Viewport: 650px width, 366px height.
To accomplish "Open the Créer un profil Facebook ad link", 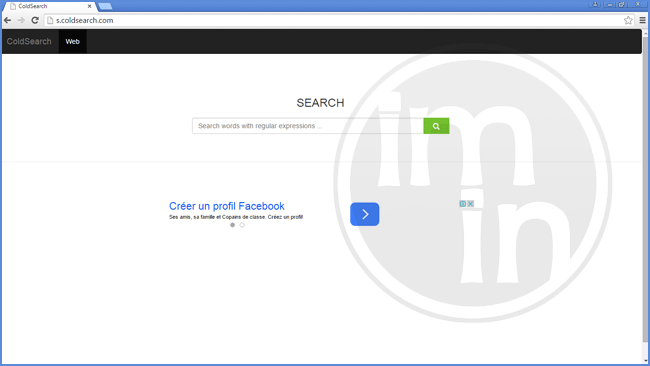I will click(x=227, y=206).
